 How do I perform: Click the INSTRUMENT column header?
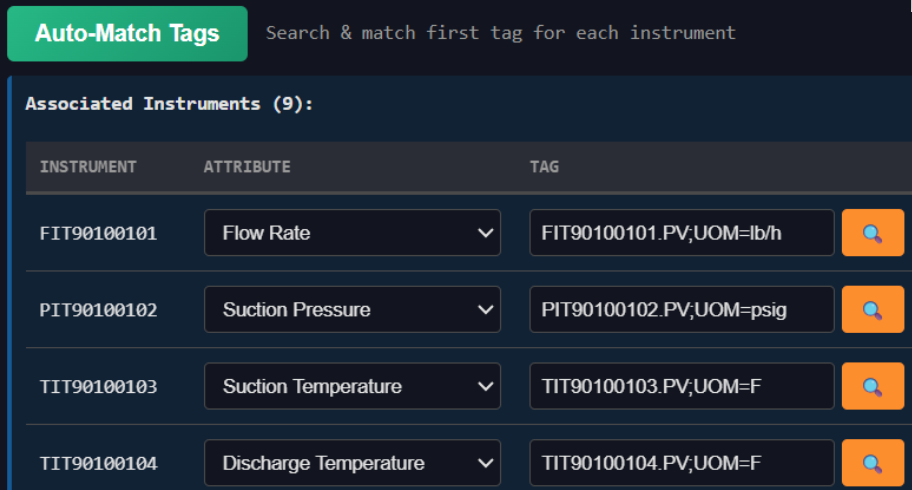[x=88, y=167]
